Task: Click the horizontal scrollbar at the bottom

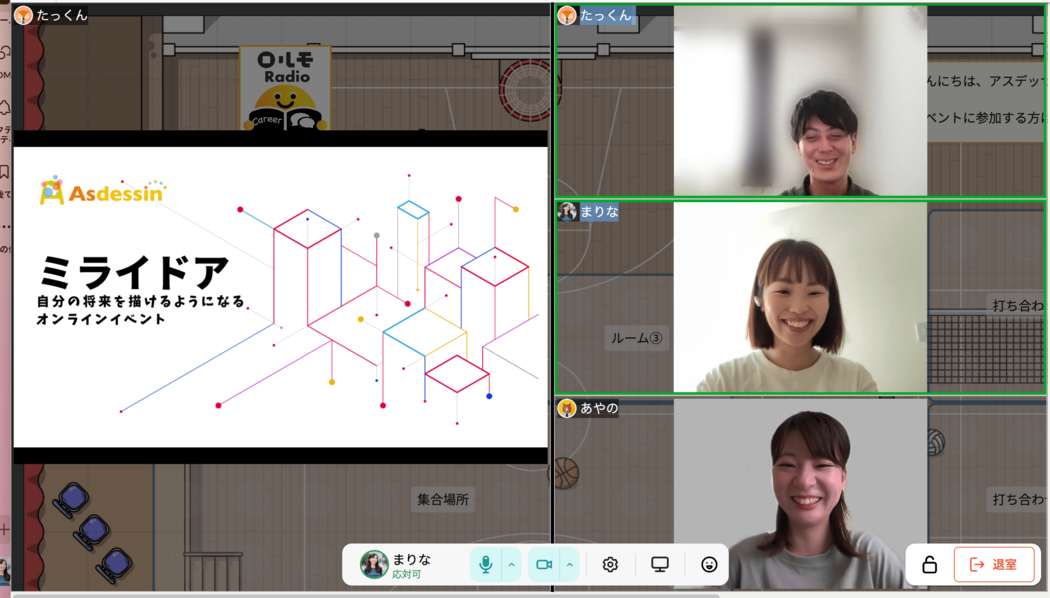Action: (365, 595)
